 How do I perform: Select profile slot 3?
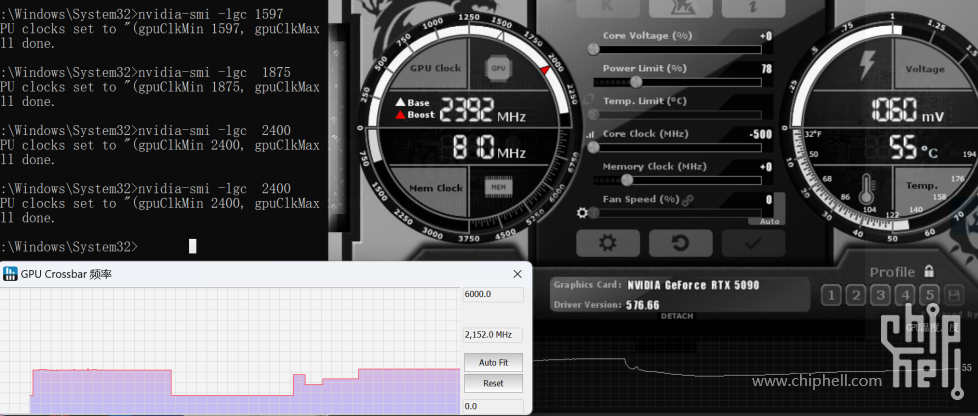(x=880, y=295)
